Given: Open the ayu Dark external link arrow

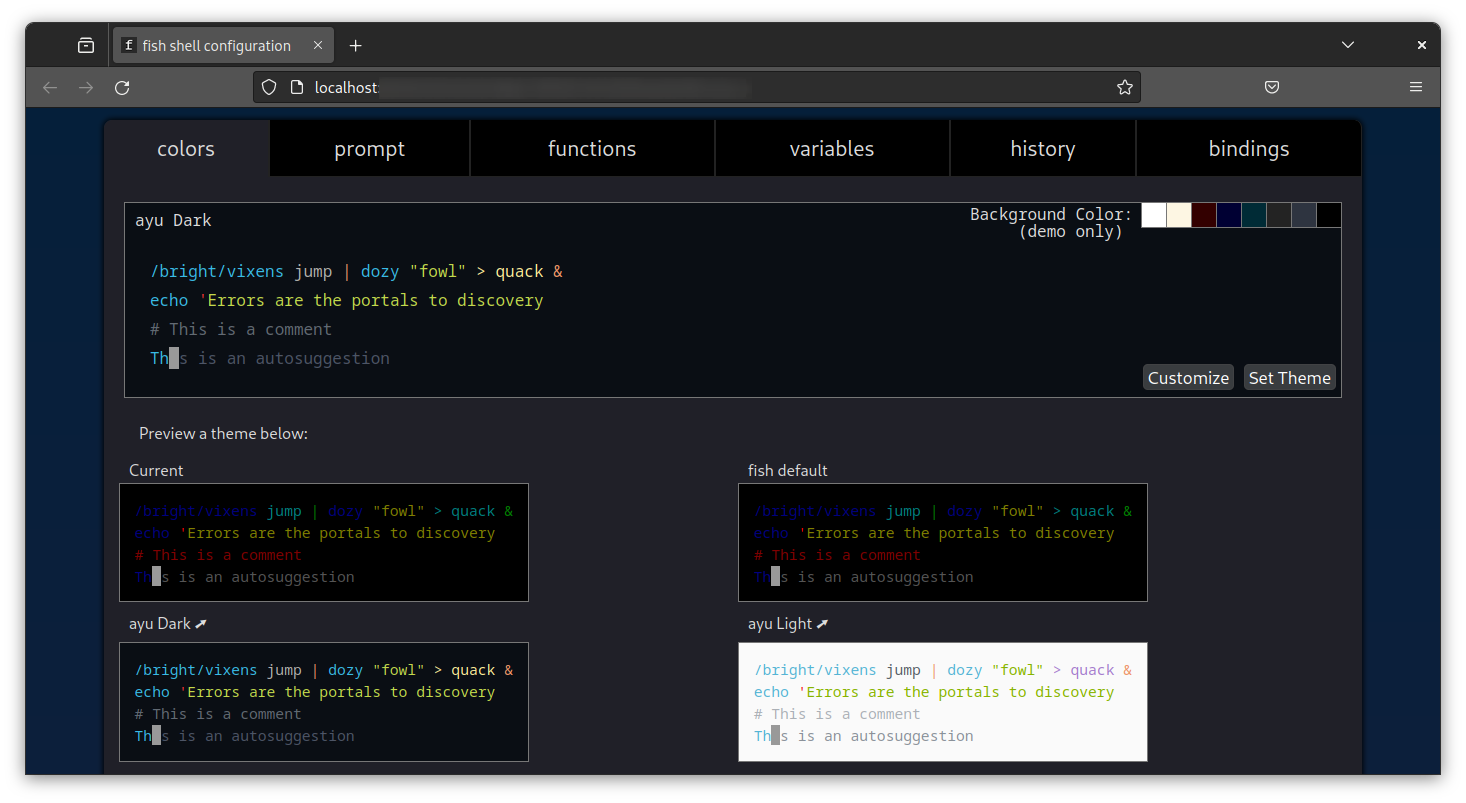Looking at the screenshot, I should [x=201, y=622].
